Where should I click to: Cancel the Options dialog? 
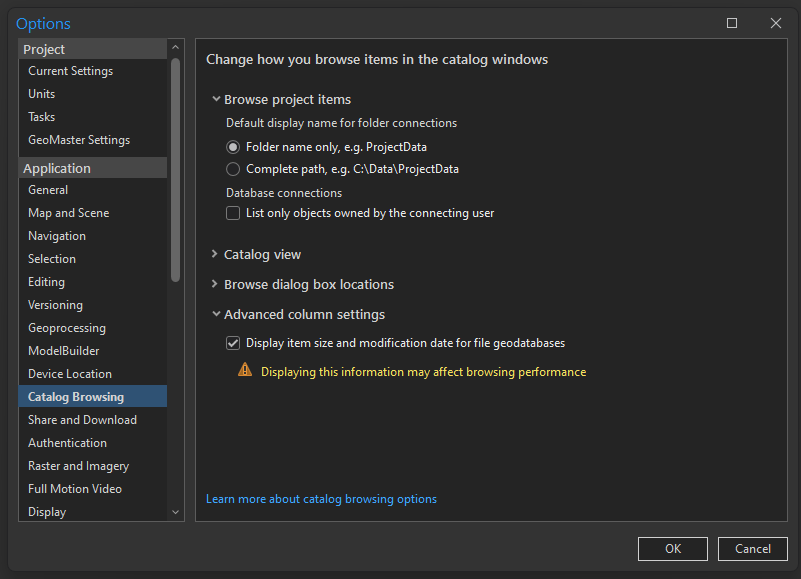pos(753,549)
